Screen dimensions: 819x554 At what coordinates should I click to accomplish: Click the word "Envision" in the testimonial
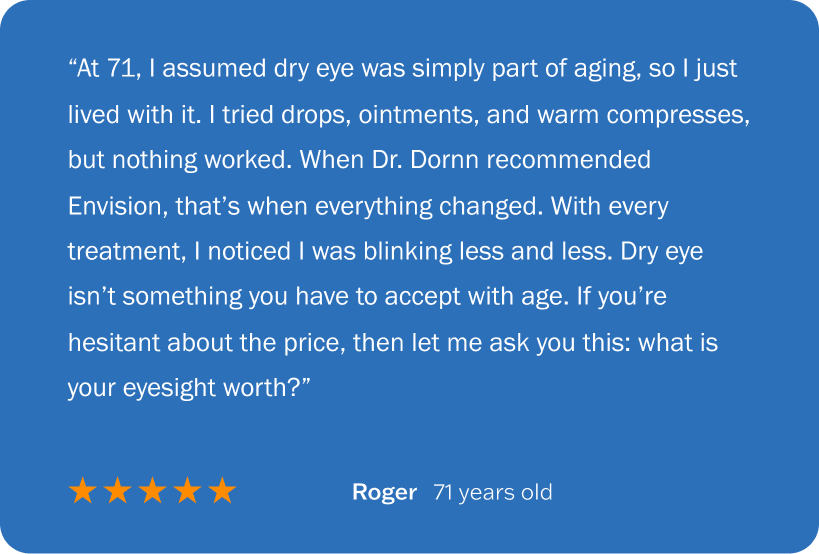[110, 206]
